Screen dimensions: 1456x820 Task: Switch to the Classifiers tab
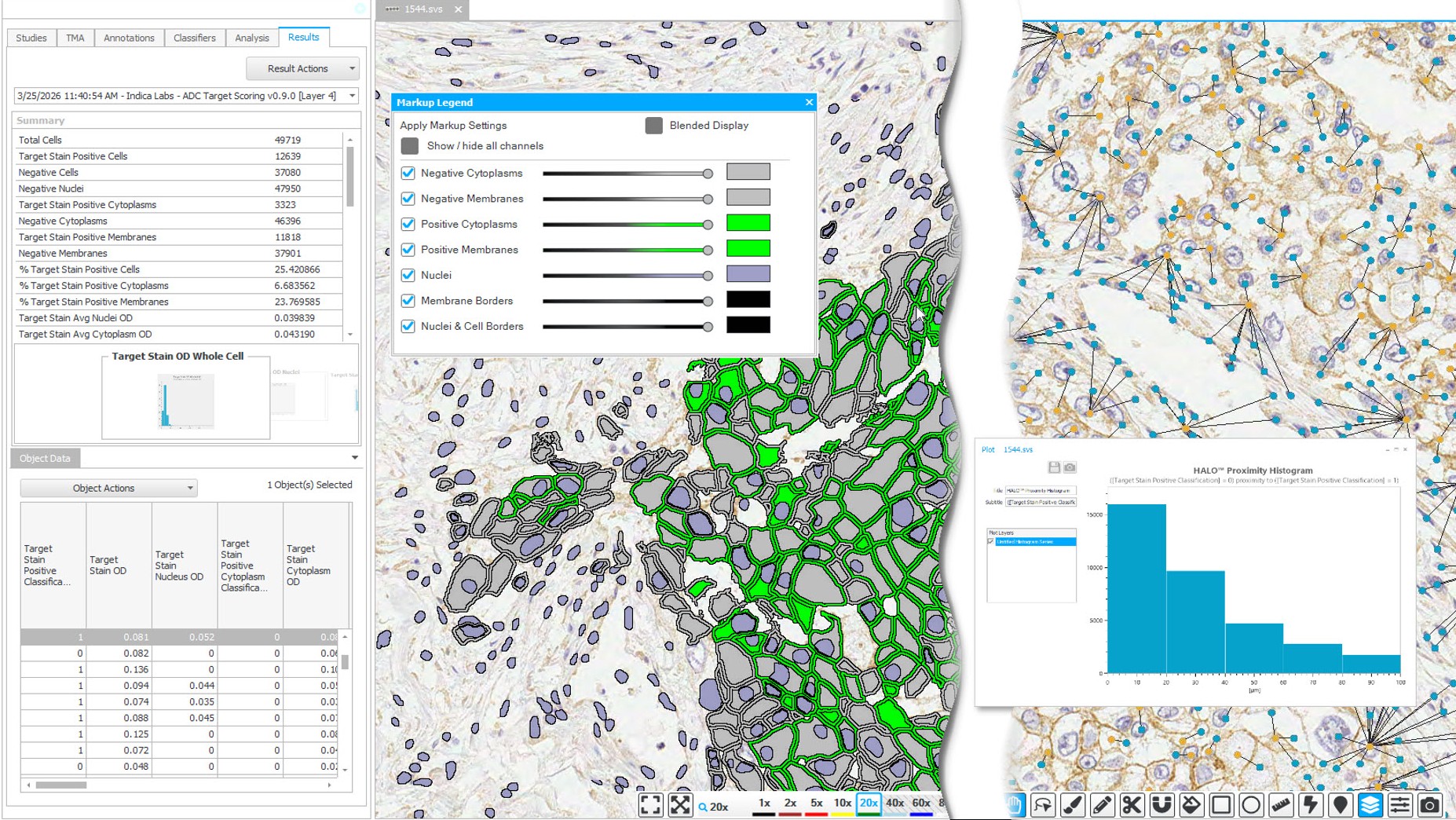coord(194,38)
